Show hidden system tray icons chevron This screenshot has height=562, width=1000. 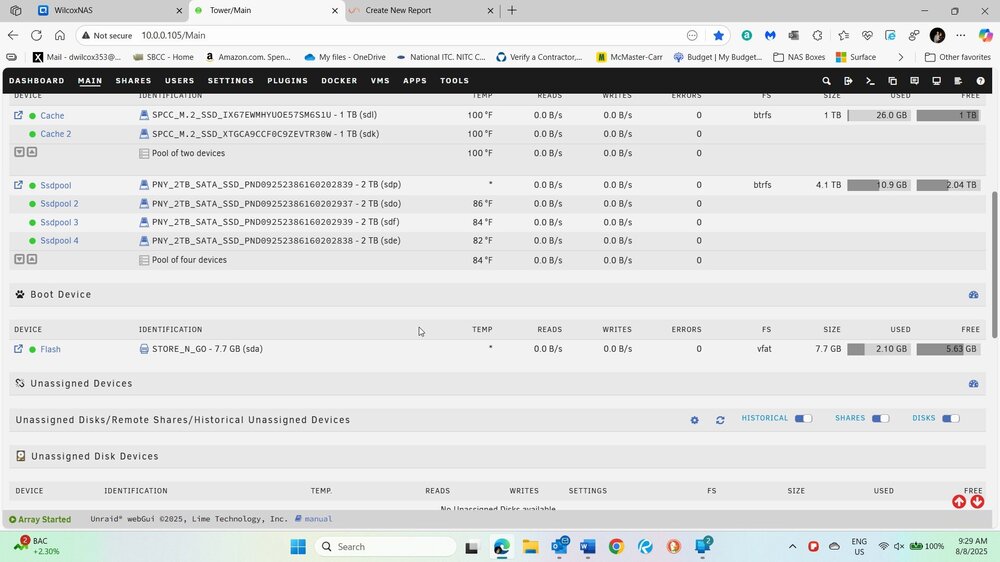click(792, 547)
